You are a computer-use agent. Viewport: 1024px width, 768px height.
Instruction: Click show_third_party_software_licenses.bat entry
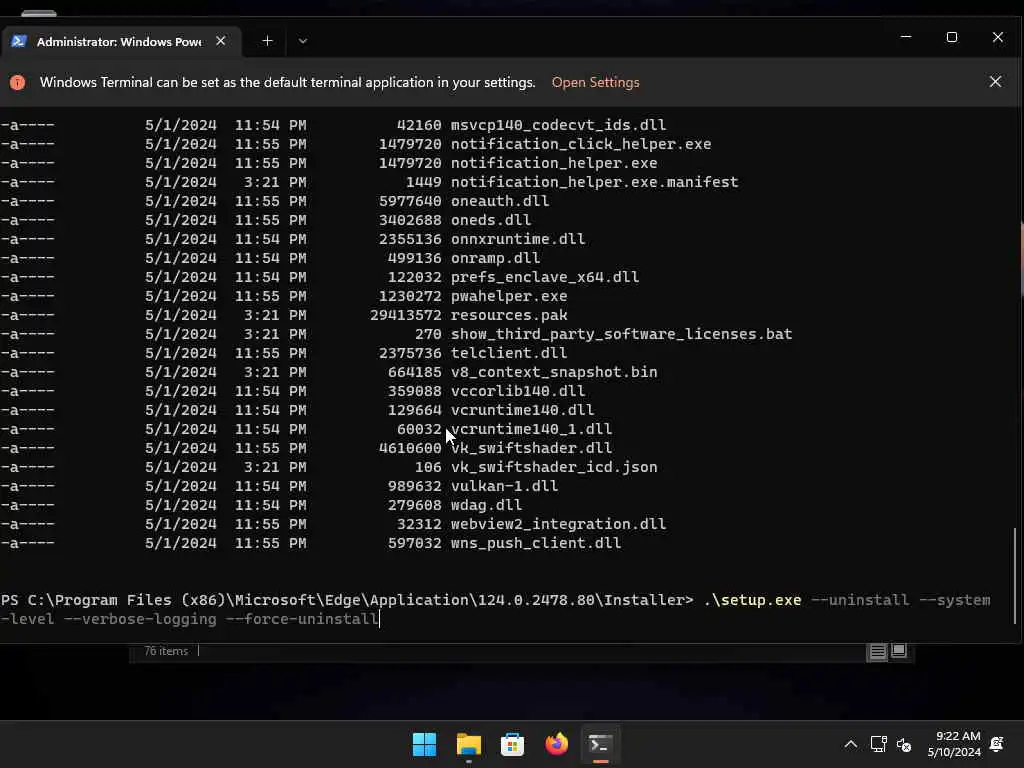621,334
